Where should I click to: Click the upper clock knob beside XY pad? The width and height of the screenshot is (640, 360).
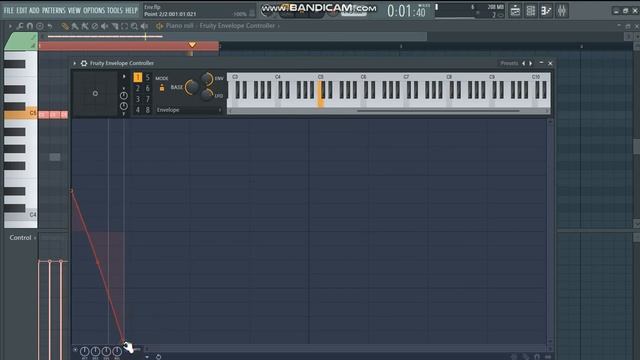pos(123,96)
